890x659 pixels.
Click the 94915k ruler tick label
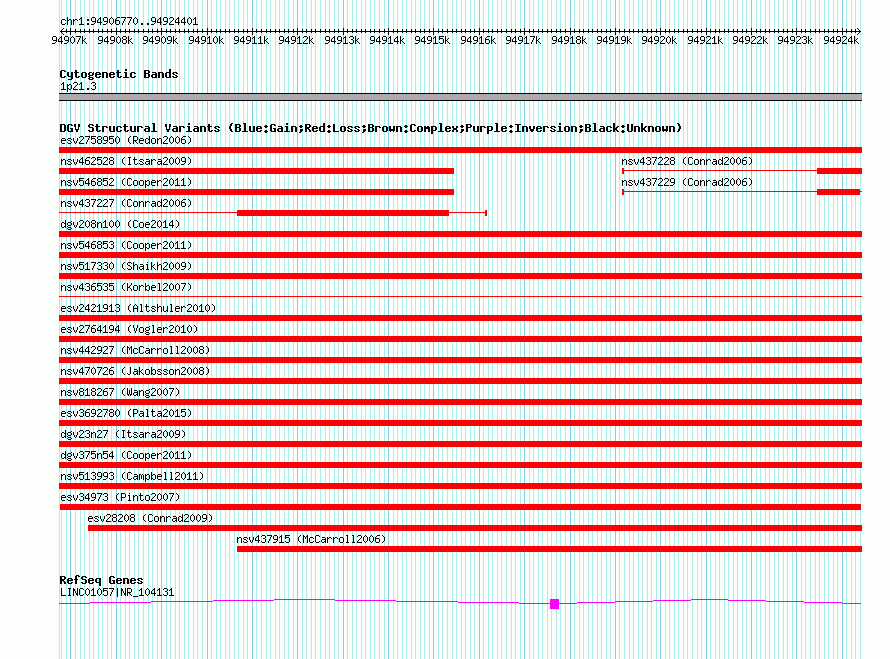[x=432, y=40]
